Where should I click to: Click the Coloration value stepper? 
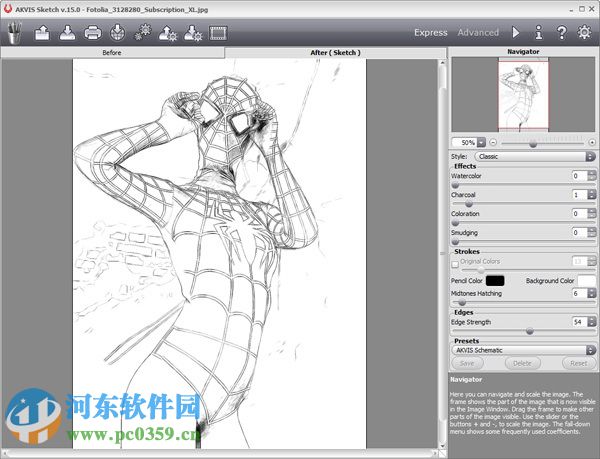coord(592,213)
